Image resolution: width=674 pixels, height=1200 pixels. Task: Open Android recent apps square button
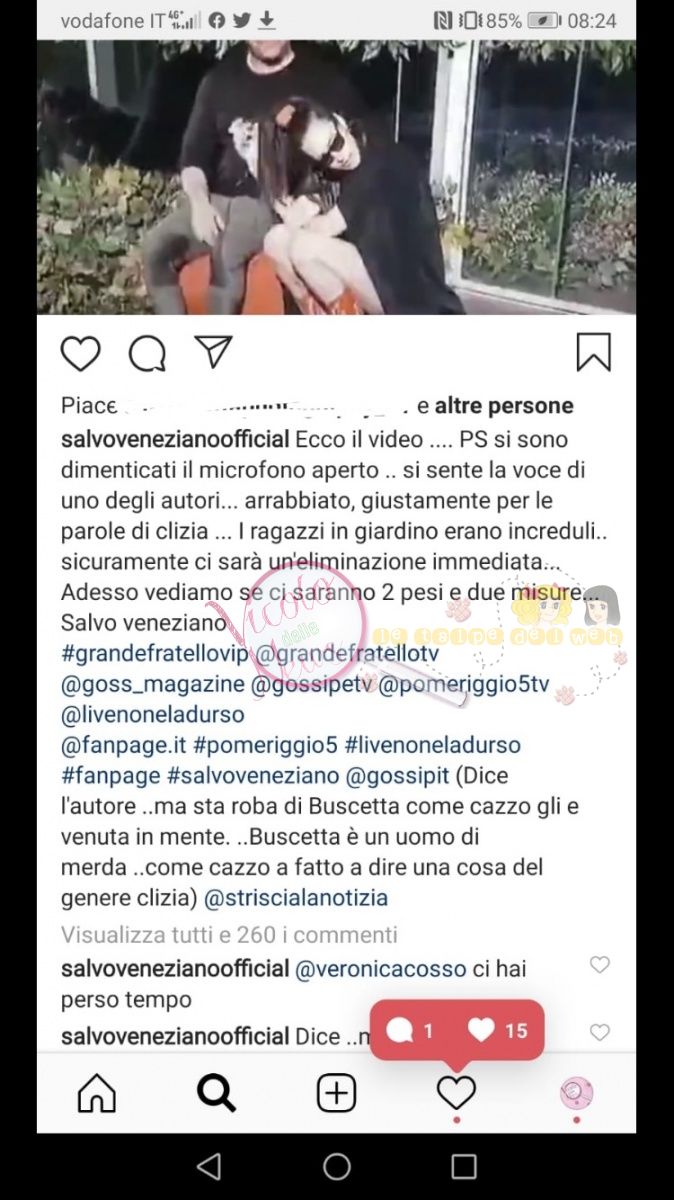[464, 1166]
